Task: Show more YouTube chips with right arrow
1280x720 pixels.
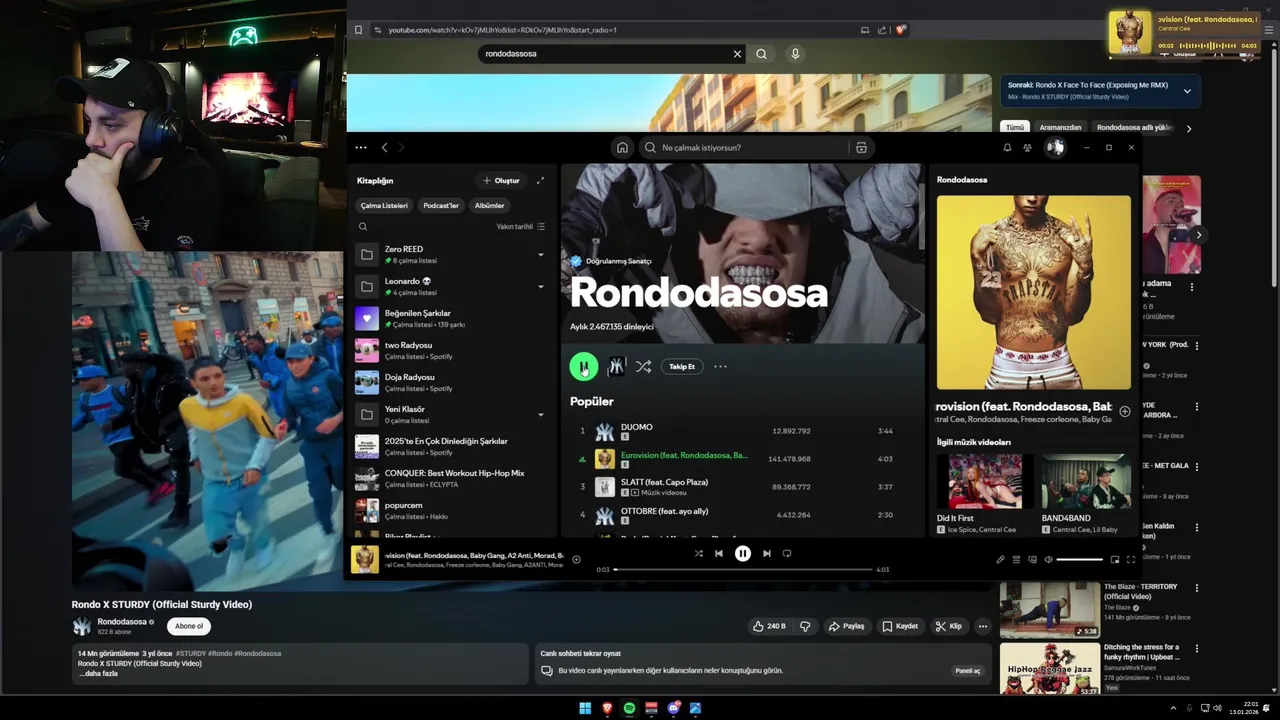Action: coord(1189,128)
